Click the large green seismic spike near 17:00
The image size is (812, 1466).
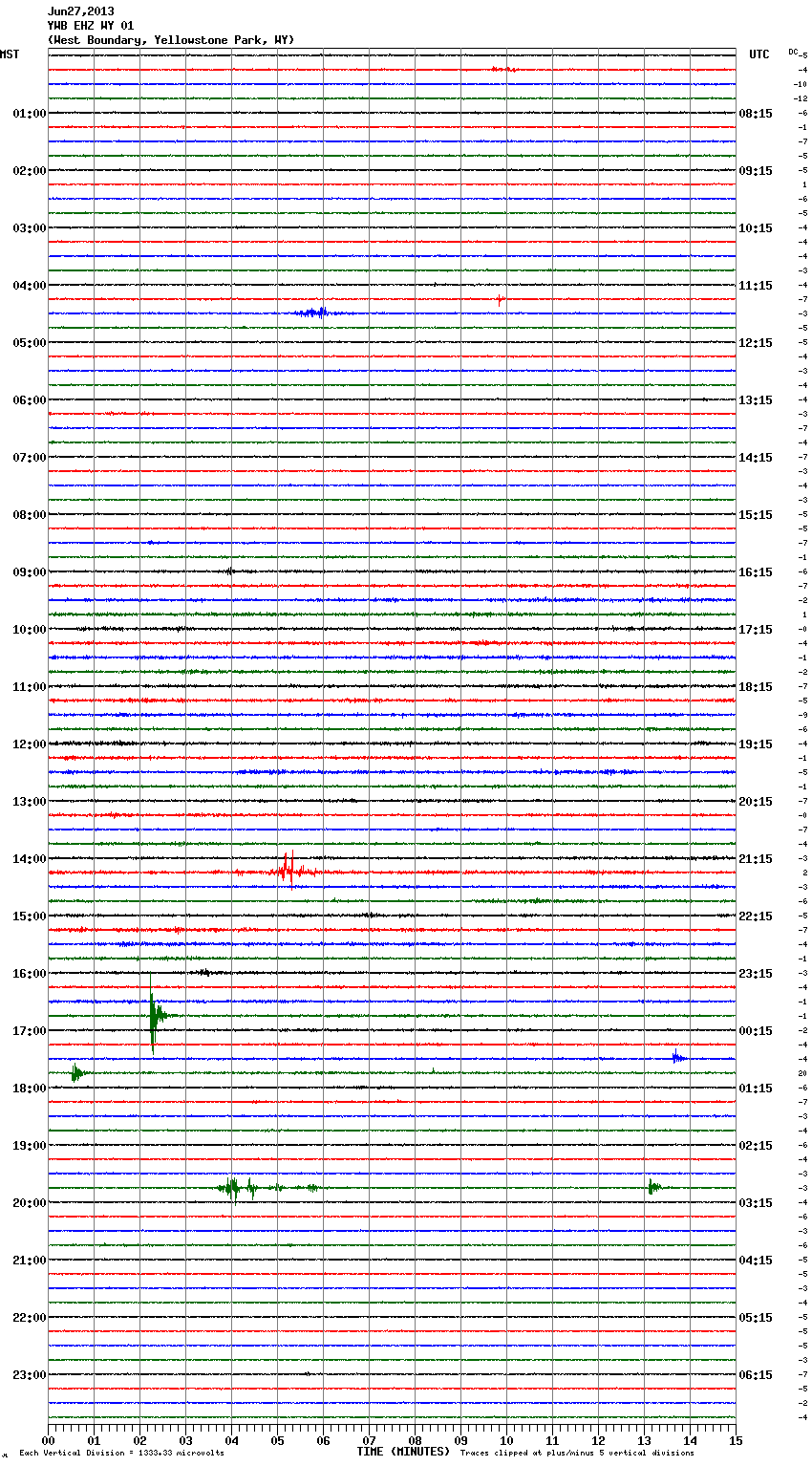153,1018
